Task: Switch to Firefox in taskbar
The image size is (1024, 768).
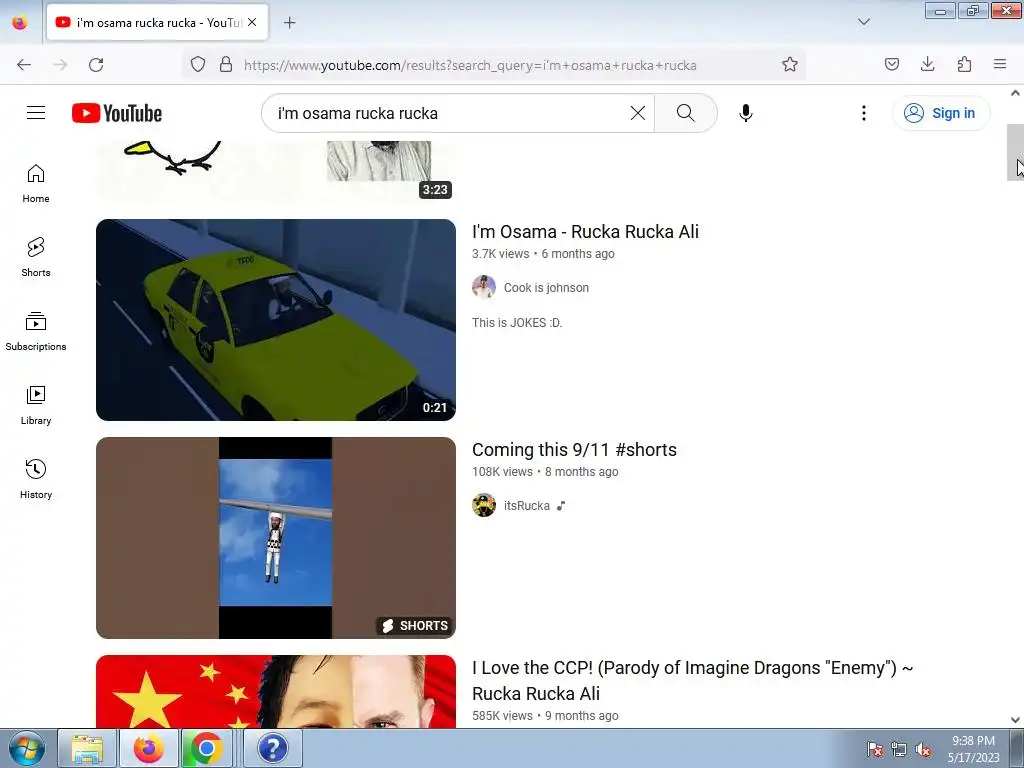Action: (148, 748)
